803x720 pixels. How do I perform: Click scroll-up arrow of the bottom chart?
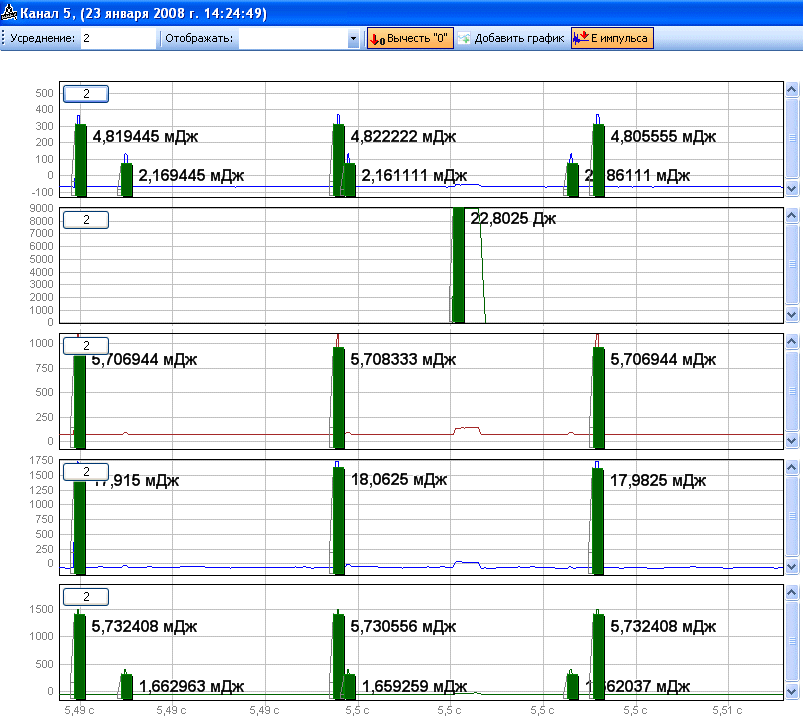tap(792, 593)
